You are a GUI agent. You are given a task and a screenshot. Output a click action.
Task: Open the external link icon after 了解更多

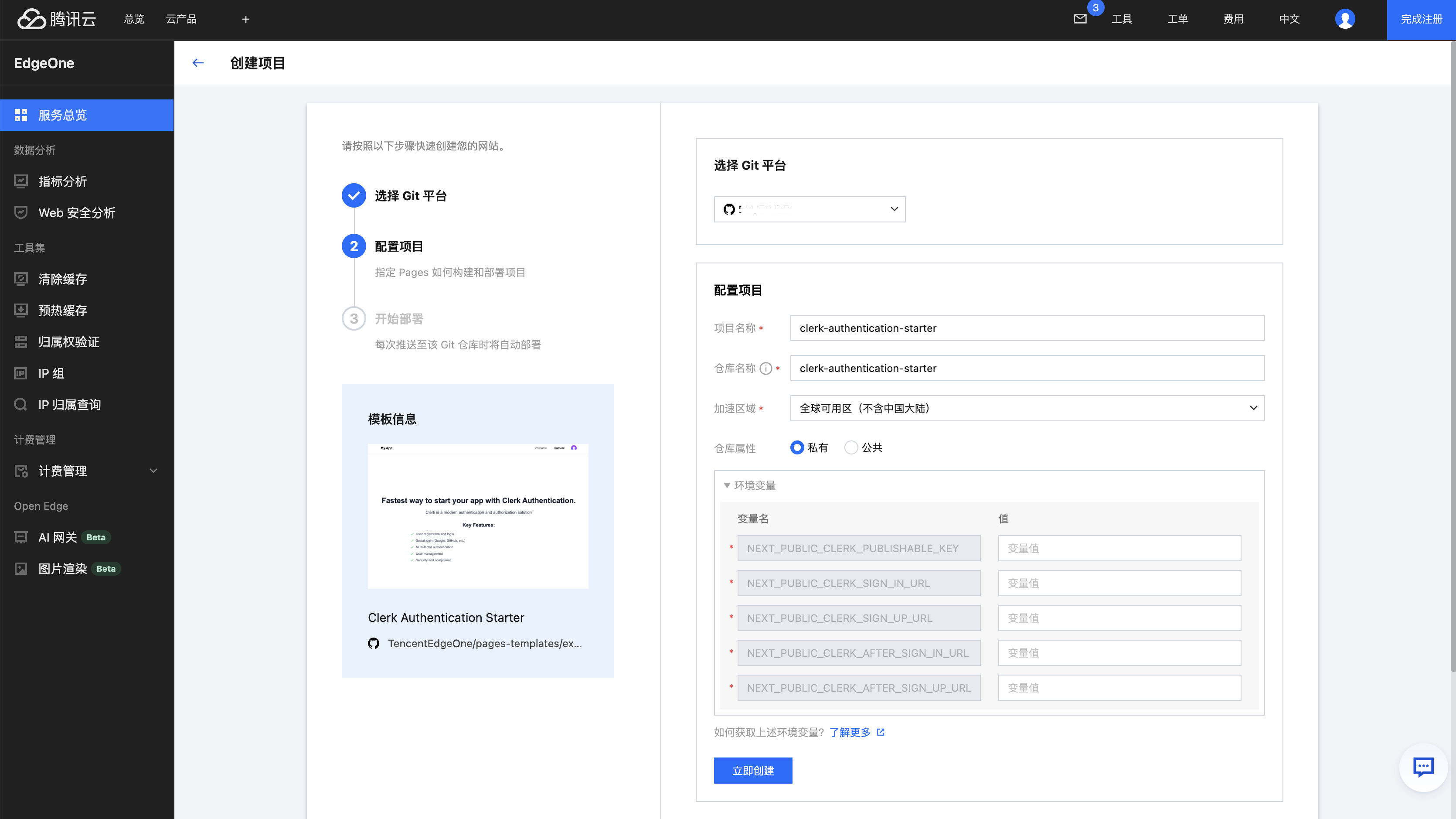pos(881,732)
